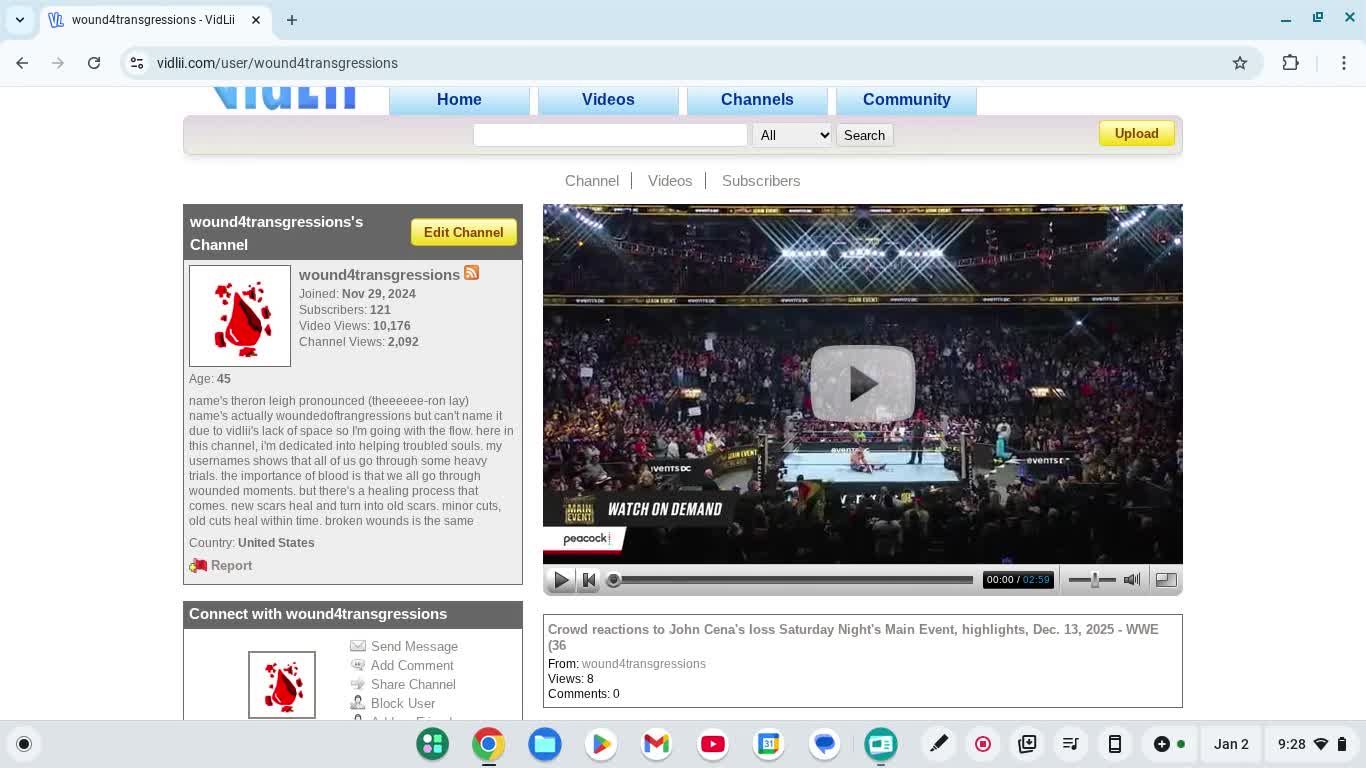The width and height of the screenshot is (1366, 768).
Task: Bookmark this page with the star icon
Action: (1240, 63)
